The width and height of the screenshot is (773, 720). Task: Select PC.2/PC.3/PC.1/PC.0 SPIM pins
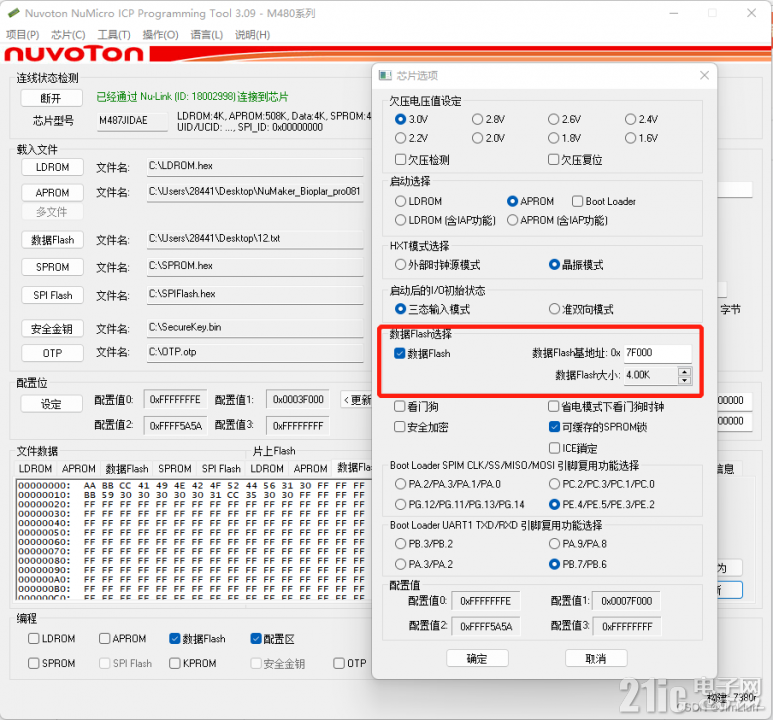602,484
